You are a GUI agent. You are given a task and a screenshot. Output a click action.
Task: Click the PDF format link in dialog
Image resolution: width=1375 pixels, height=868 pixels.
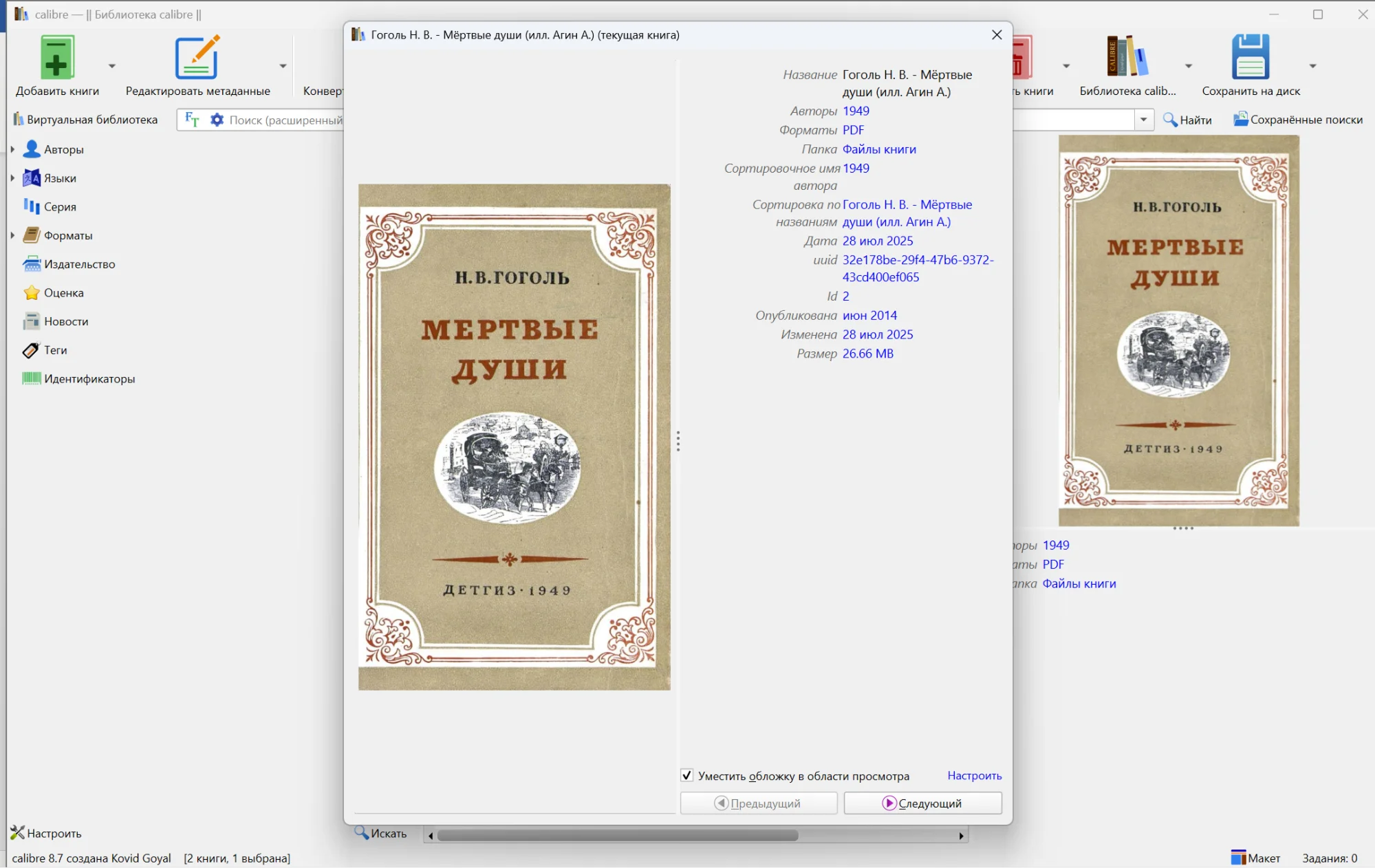tap(853, 130)
